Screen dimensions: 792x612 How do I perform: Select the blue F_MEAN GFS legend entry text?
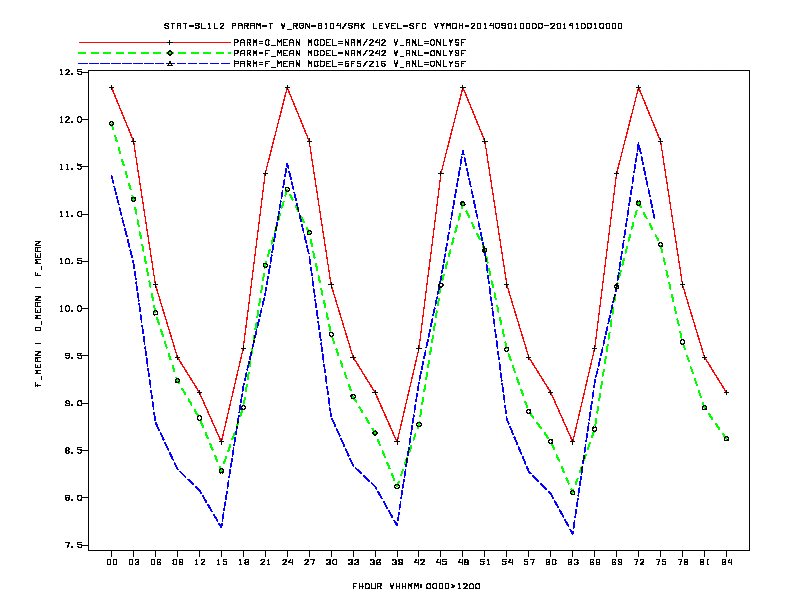pos(350,64)
